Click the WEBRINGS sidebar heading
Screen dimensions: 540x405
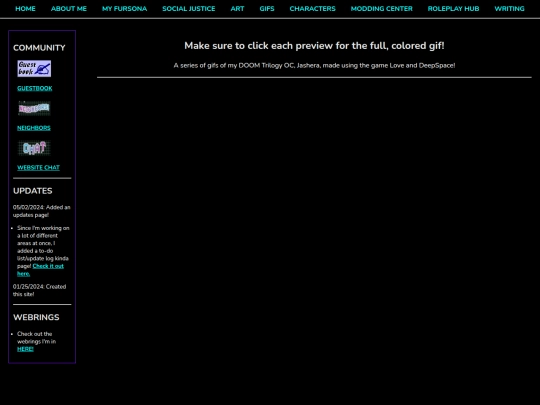pyautogui.click(x=36, y=317)
